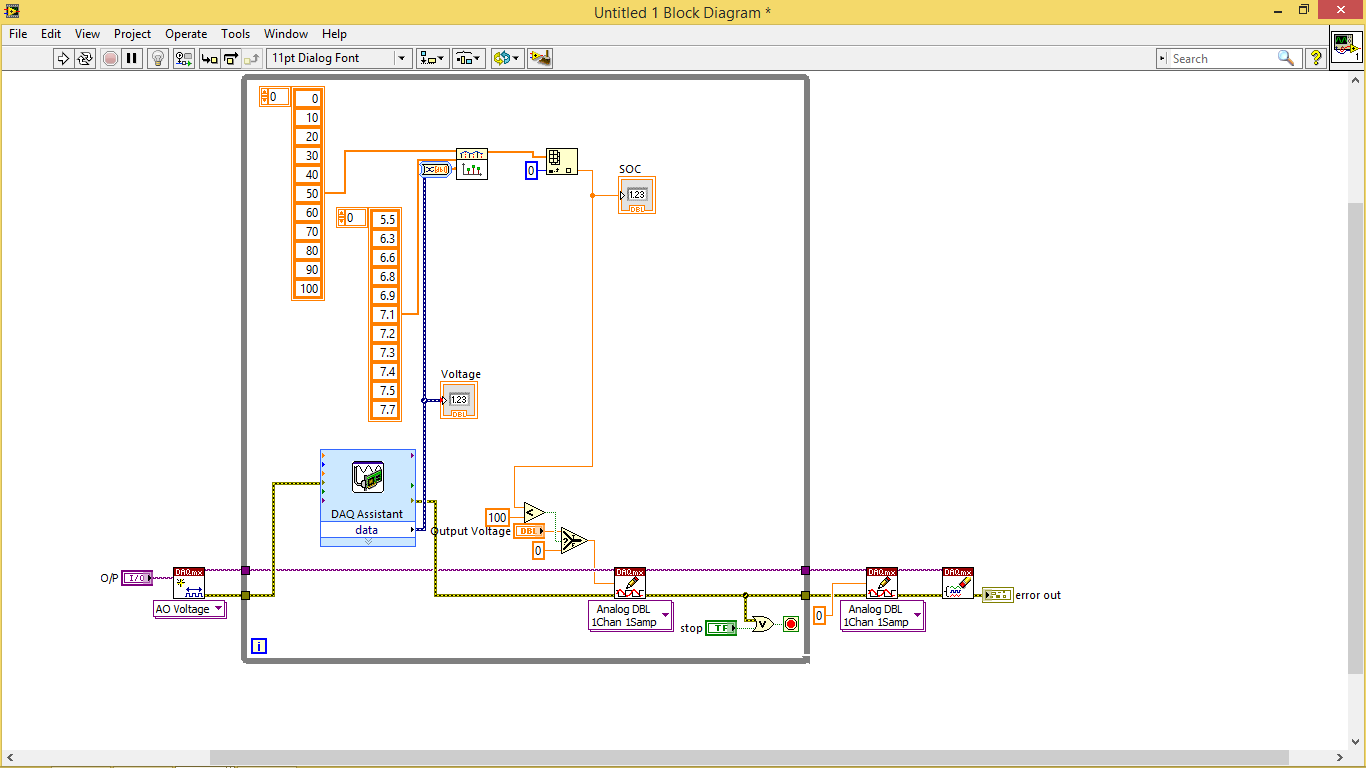Click the Select function node
The width and height of the screenshot is (1366, 768).
click(x=572, y=541)
